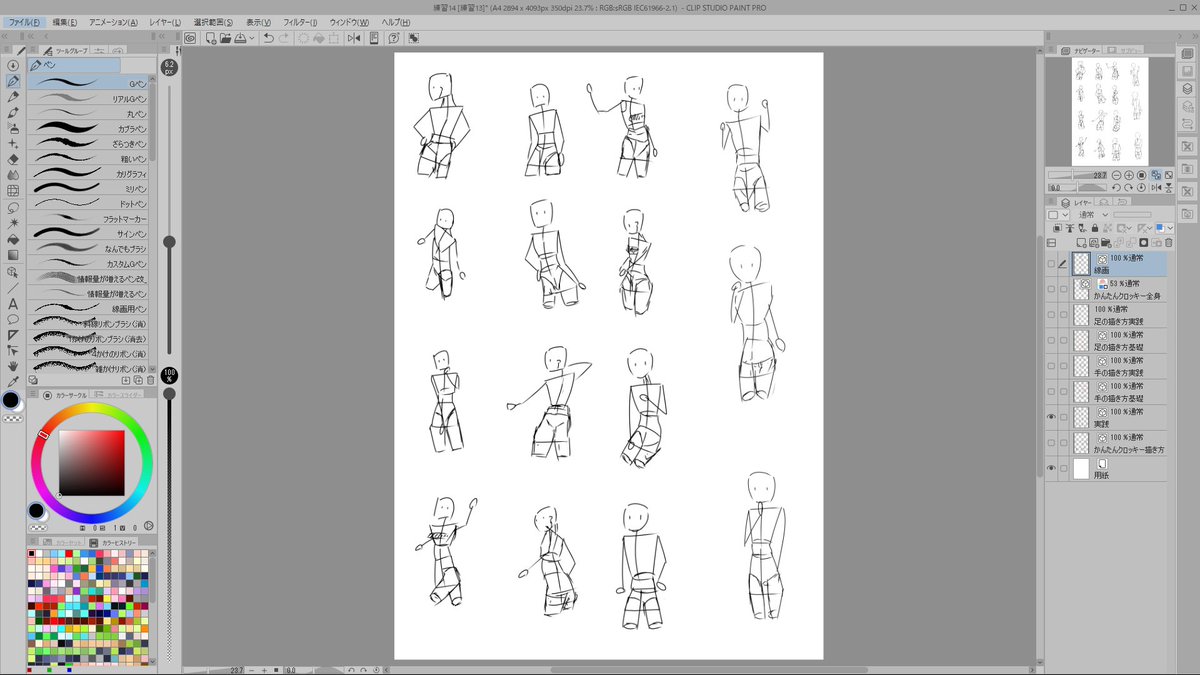This screenshot has width=1200, height=675.
Task: Open レイヤー(L) menu
Action: point(164,22)
